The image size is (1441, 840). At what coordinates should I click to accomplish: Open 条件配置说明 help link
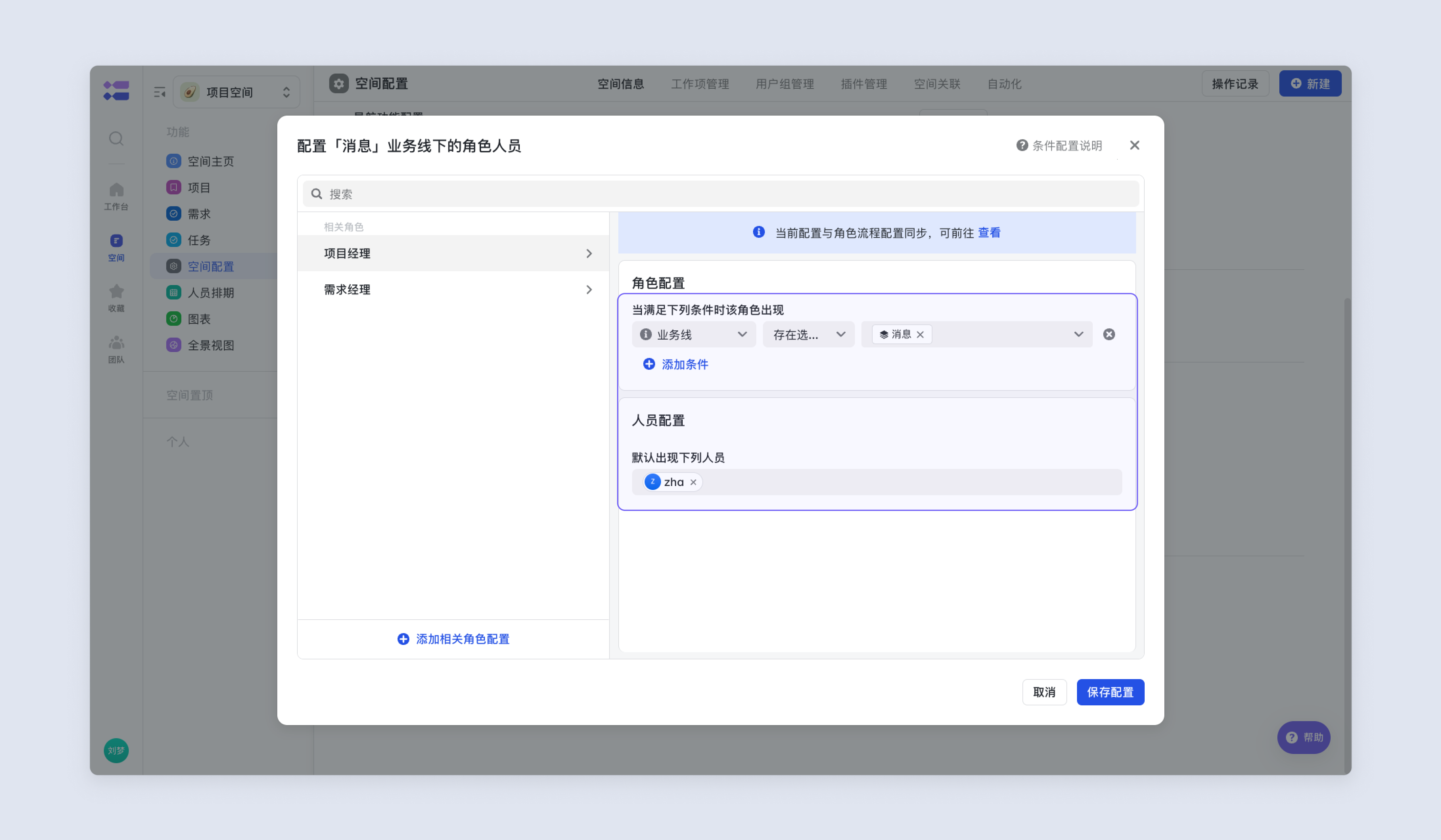1059,146
